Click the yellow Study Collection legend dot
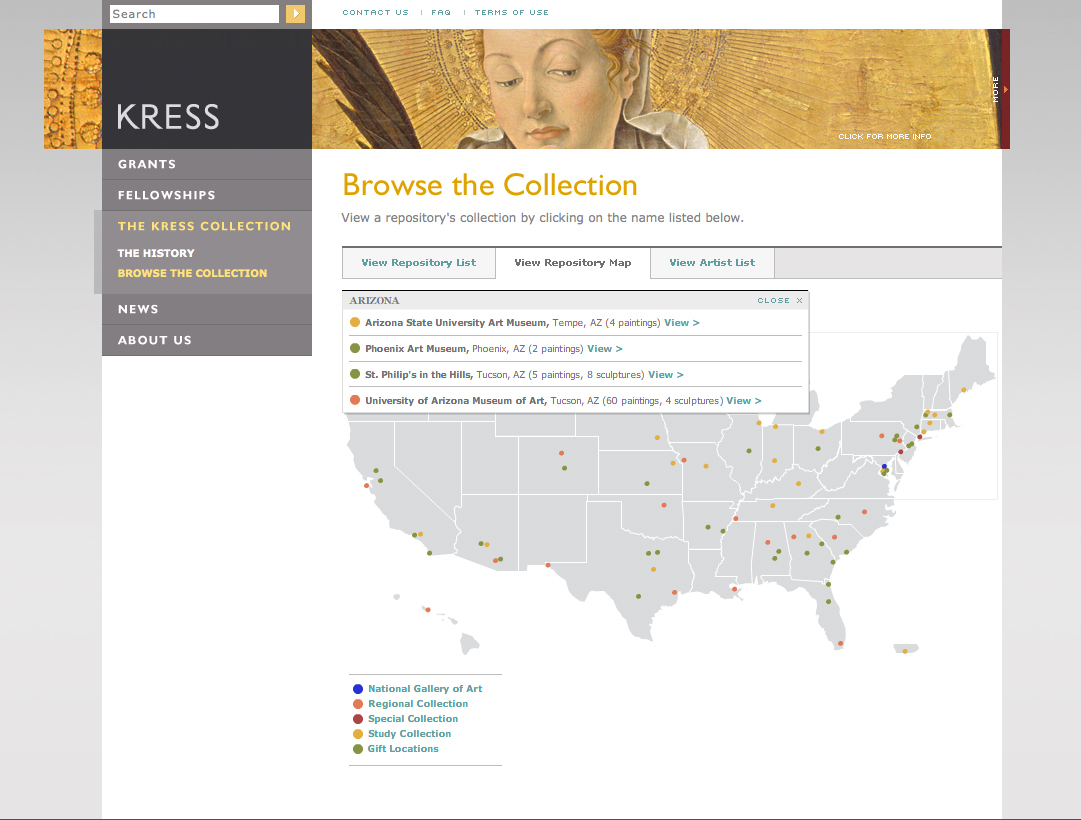This screenshot has height=820, width=1081. (358, 734)
